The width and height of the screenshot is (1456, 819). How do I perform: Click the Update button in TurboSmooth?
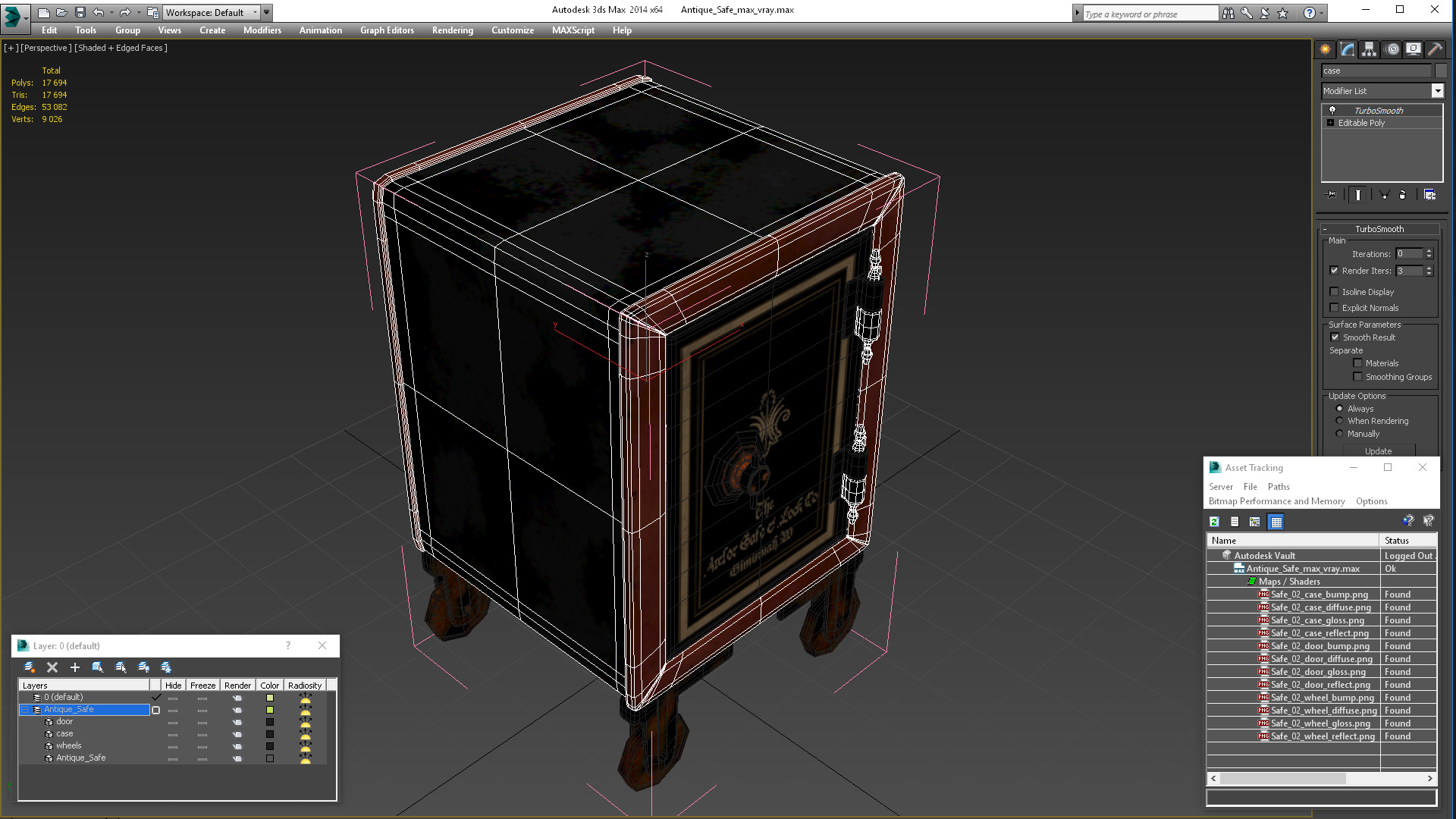[x=1378, y=450]
